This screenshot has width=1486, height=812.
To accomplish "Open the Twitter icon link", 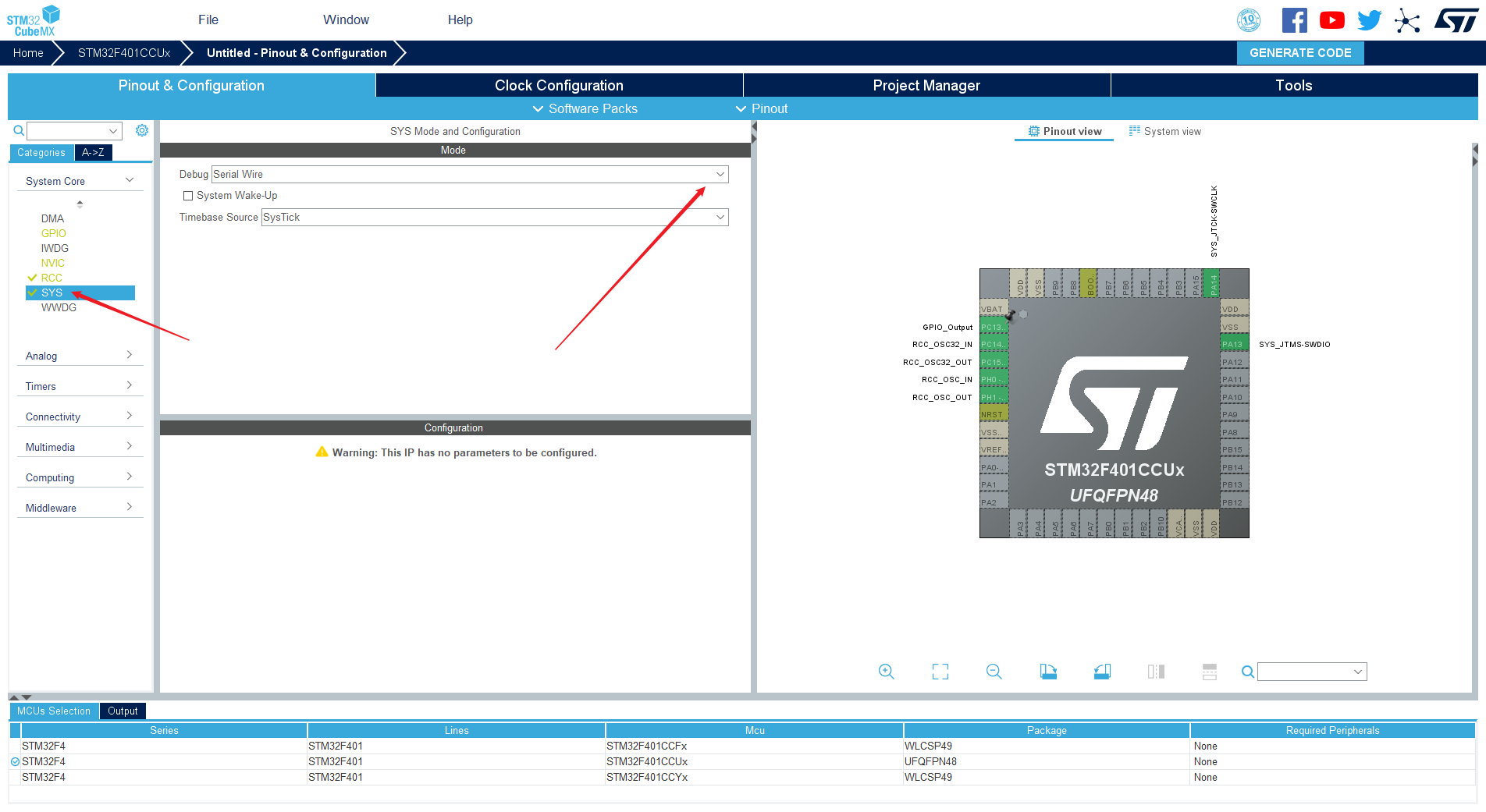I will click(1369, 20).
